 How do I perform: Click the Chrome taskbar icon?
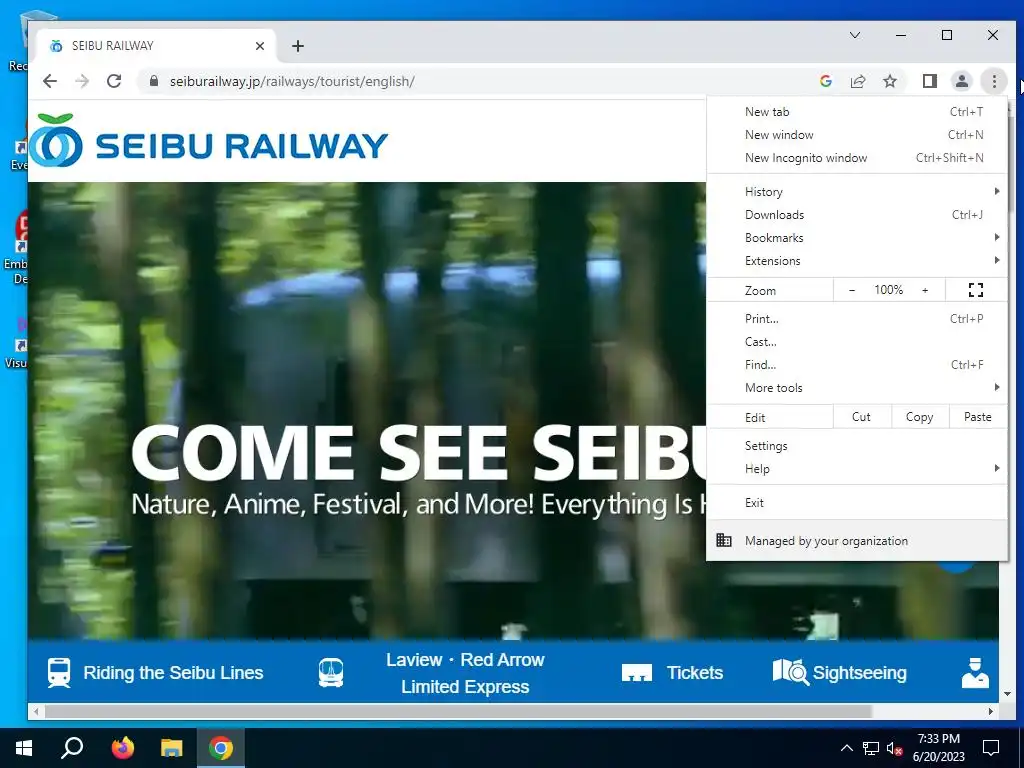221,748
